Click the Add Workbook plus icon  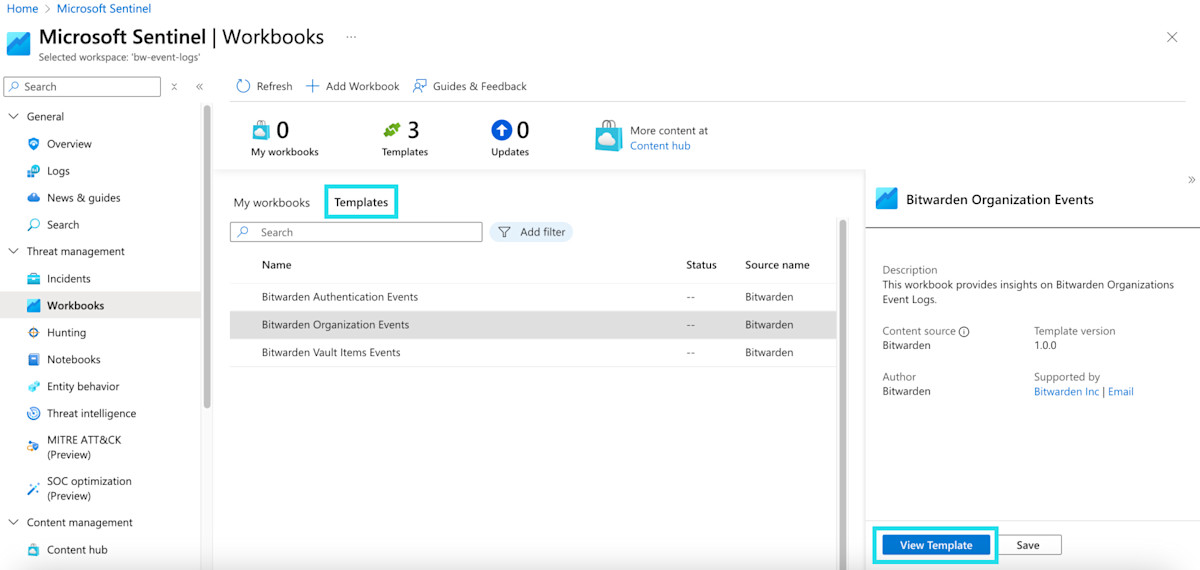tap(312, 86)
